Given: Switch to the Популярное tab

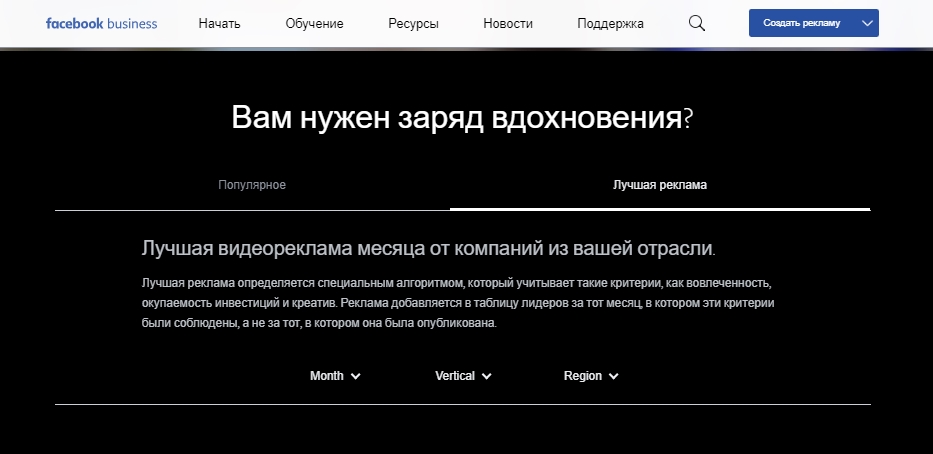Looking at the screenshot, I should click(252, 185).
